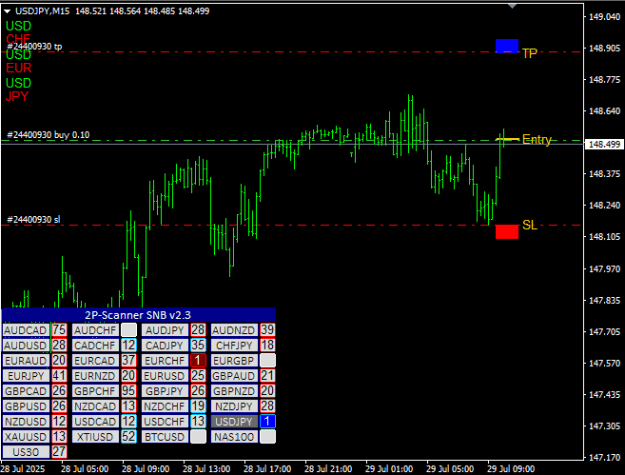Switch to XAUUSD gold chart
Image resolution: width=625 pixels, height=475 pixels.
tap(26, 436)
